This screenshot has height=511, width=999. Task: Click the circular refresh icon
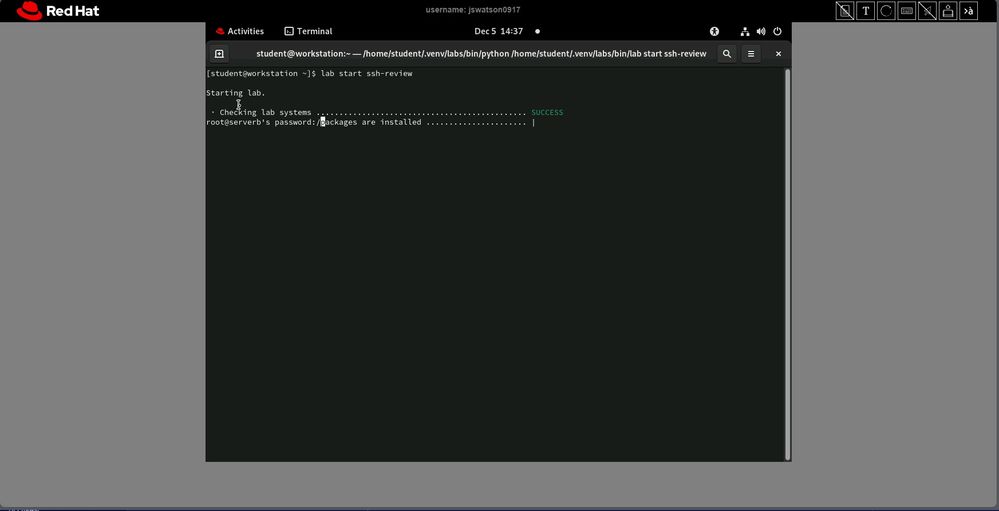pos(886,12)
